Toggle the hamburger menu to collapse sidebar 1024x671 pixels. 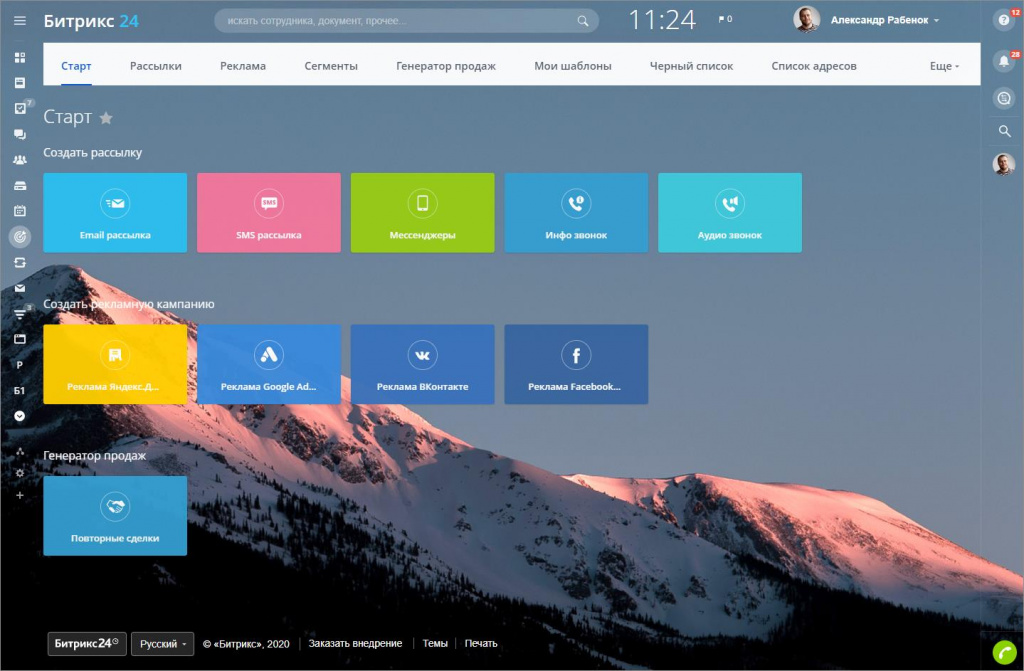click(20, 20)
